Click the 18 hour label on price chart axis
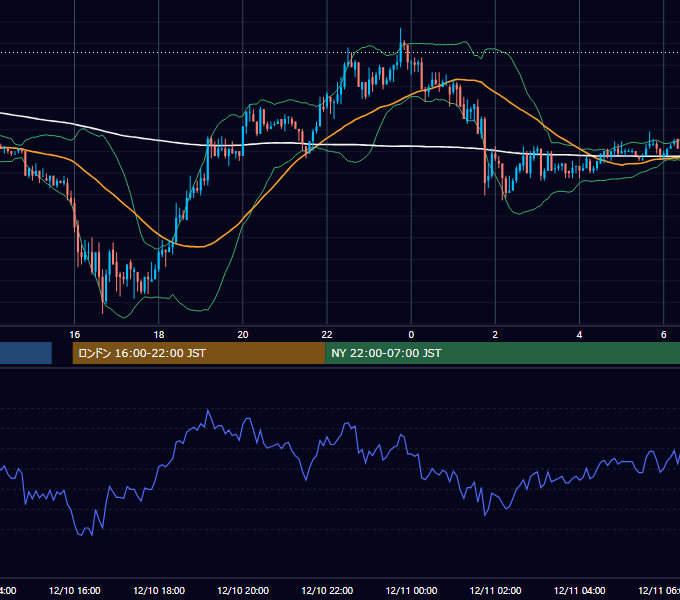Image resolution: width=680 pixels, height=600 pixels. 159,334
